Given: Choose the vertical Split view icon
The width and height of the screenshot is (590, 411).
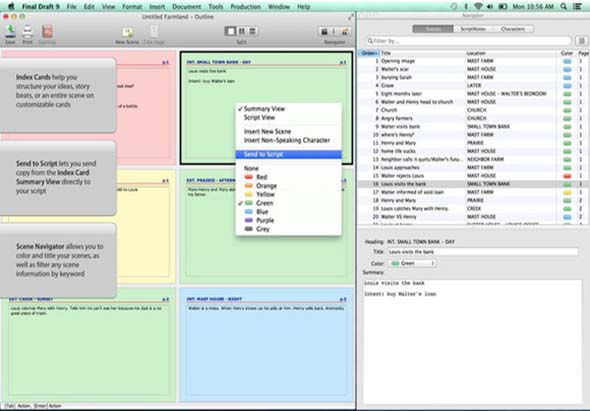Looking at the screenshot, I should pyautogui.click(x=242, y=31).
